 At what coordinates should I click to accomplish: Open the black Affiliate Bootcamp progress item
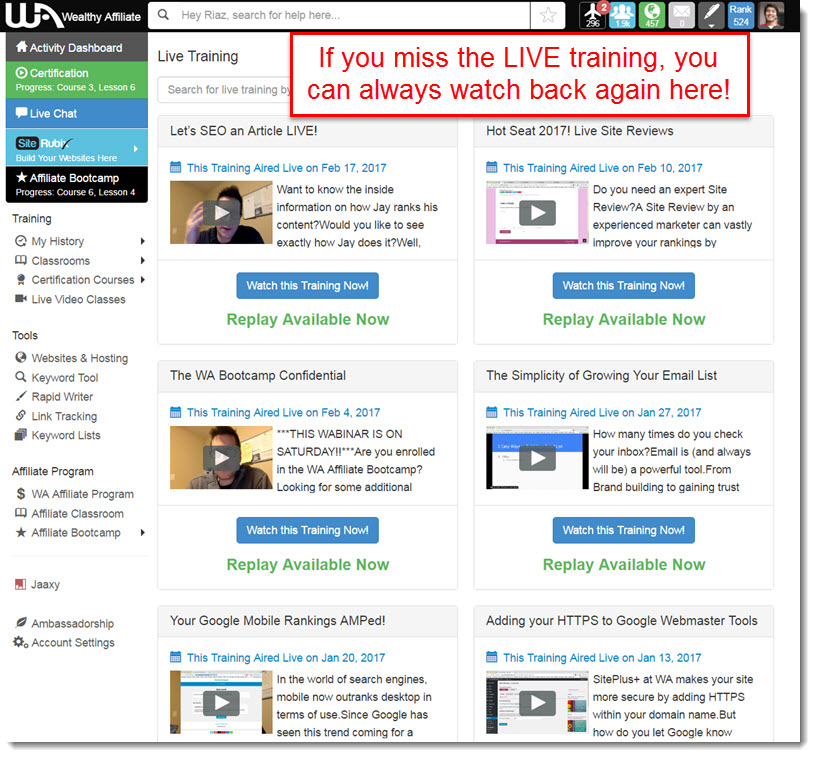click(x=77, y=184)
